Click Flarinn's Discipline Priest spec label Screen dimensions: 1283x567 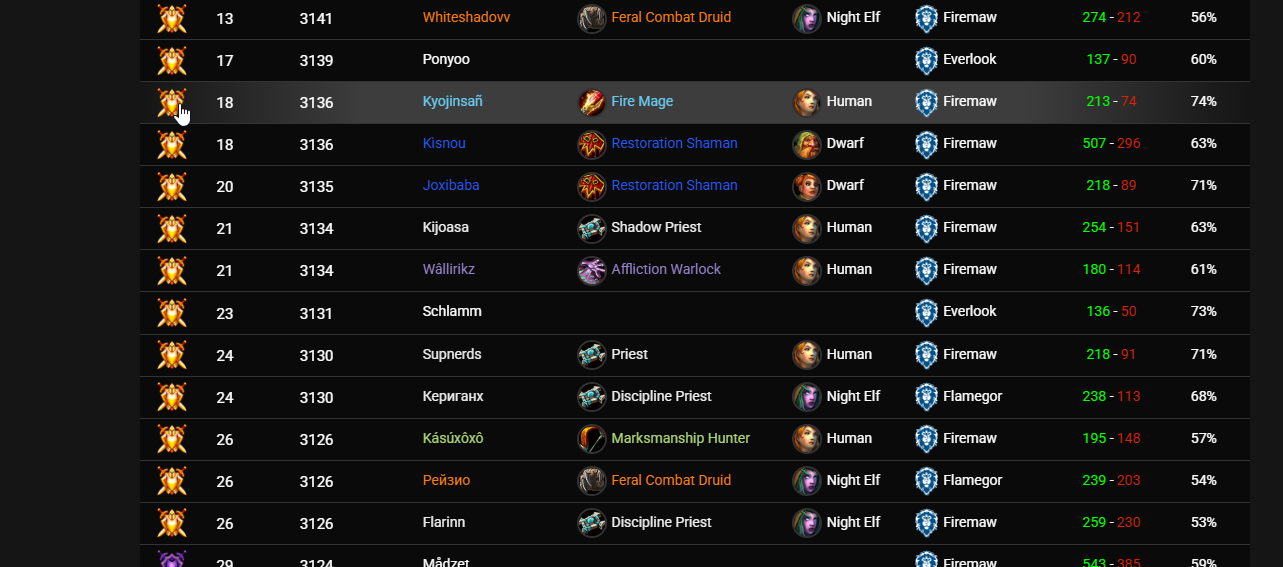pos(661,523)
